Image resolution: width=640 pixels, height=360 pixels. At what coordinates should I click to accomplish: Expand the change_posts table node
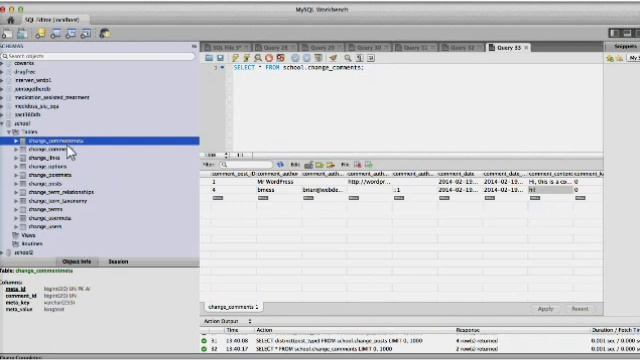click(x=16, y=184)
